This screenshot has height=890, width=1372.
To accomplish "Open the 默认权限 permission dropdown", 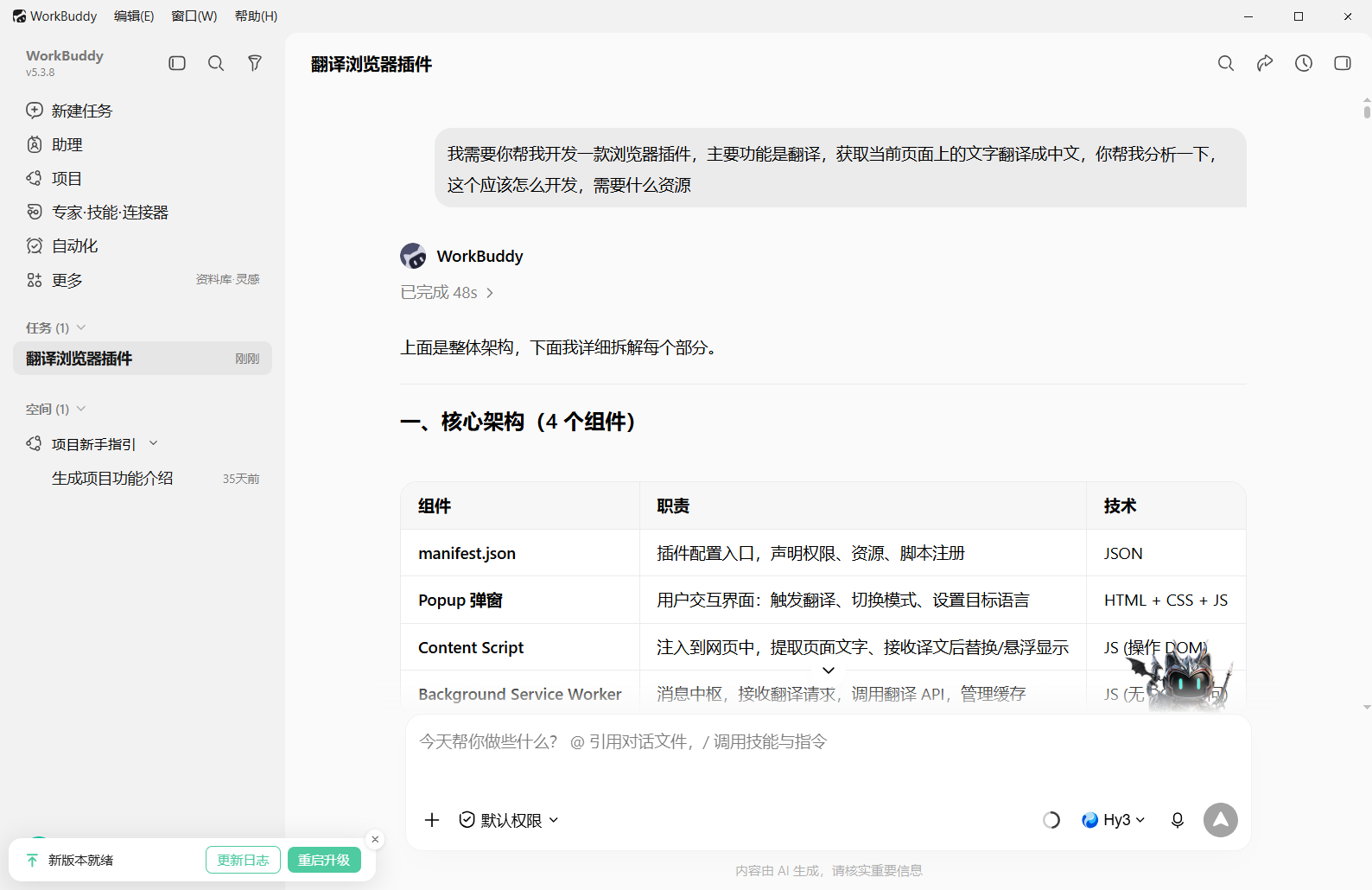I will (509, 820).
